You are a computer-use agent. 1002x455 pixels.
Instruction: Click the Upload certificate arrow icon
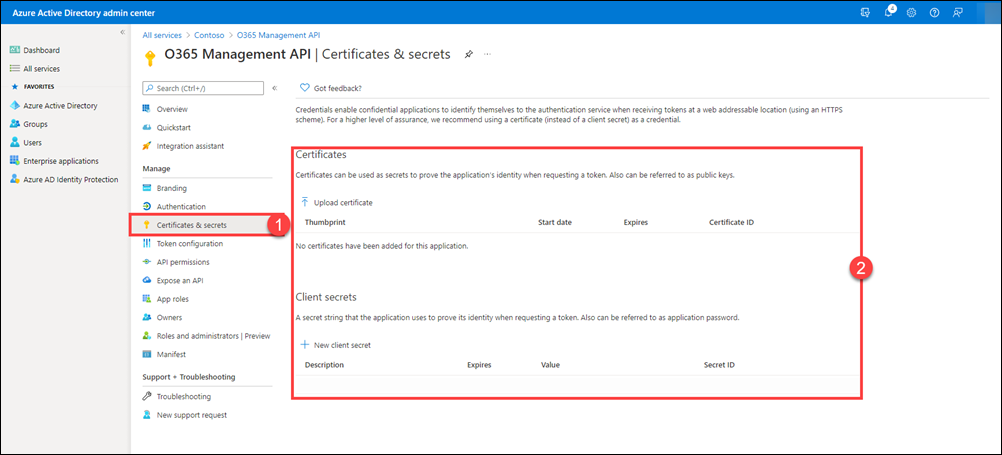click(x=305, y=202)
